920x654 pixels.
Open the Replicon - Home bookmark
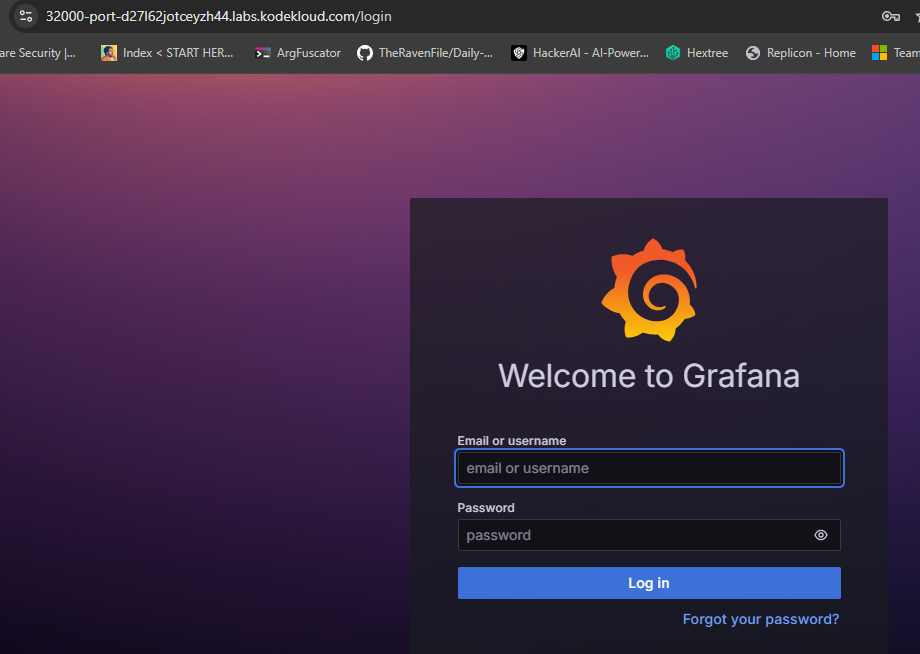tap(800, 53)
